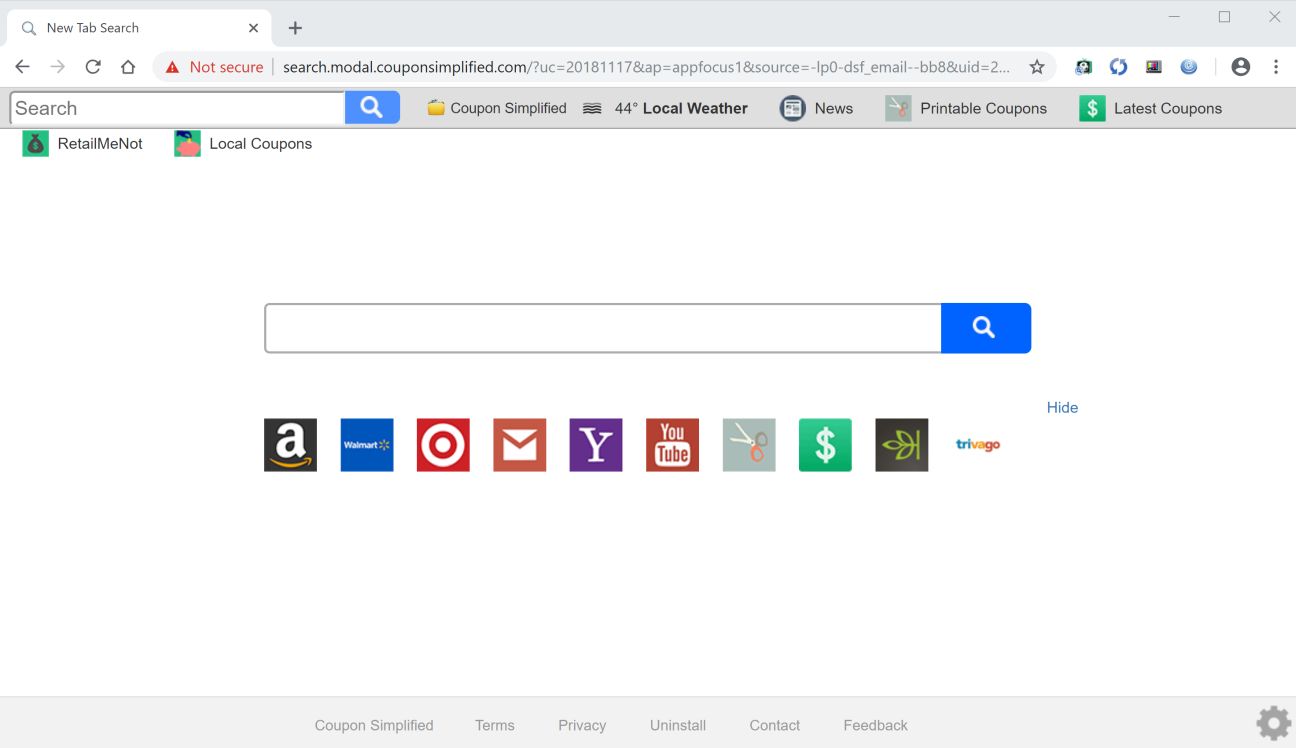Open Latest Coupons in the toolbar
This screenshot has height=748, width=1296.
[1151, 108]
